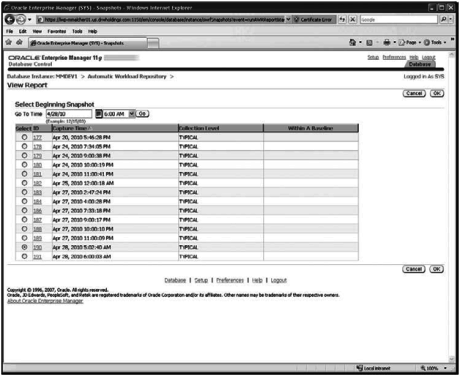Click the browser Forward arrow button
The image size is (460, 376).
point(21,20)
